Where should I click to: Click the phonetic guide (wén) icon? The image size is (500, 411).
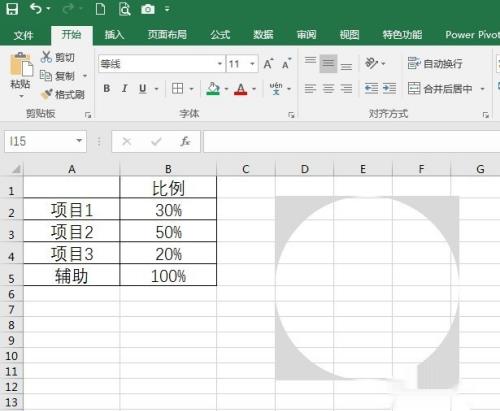[x=276, y=89]
